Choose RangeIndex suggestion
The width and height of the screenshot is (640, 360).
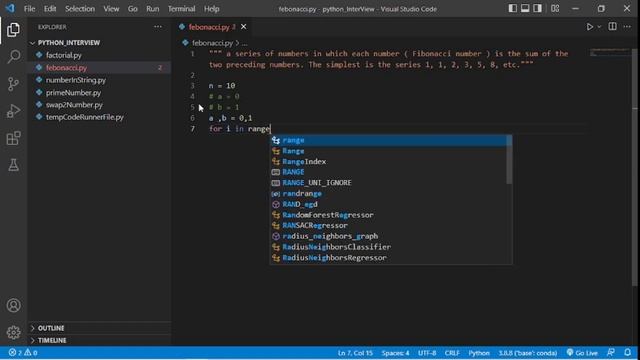pyautogui.click(x=388, y=162)
